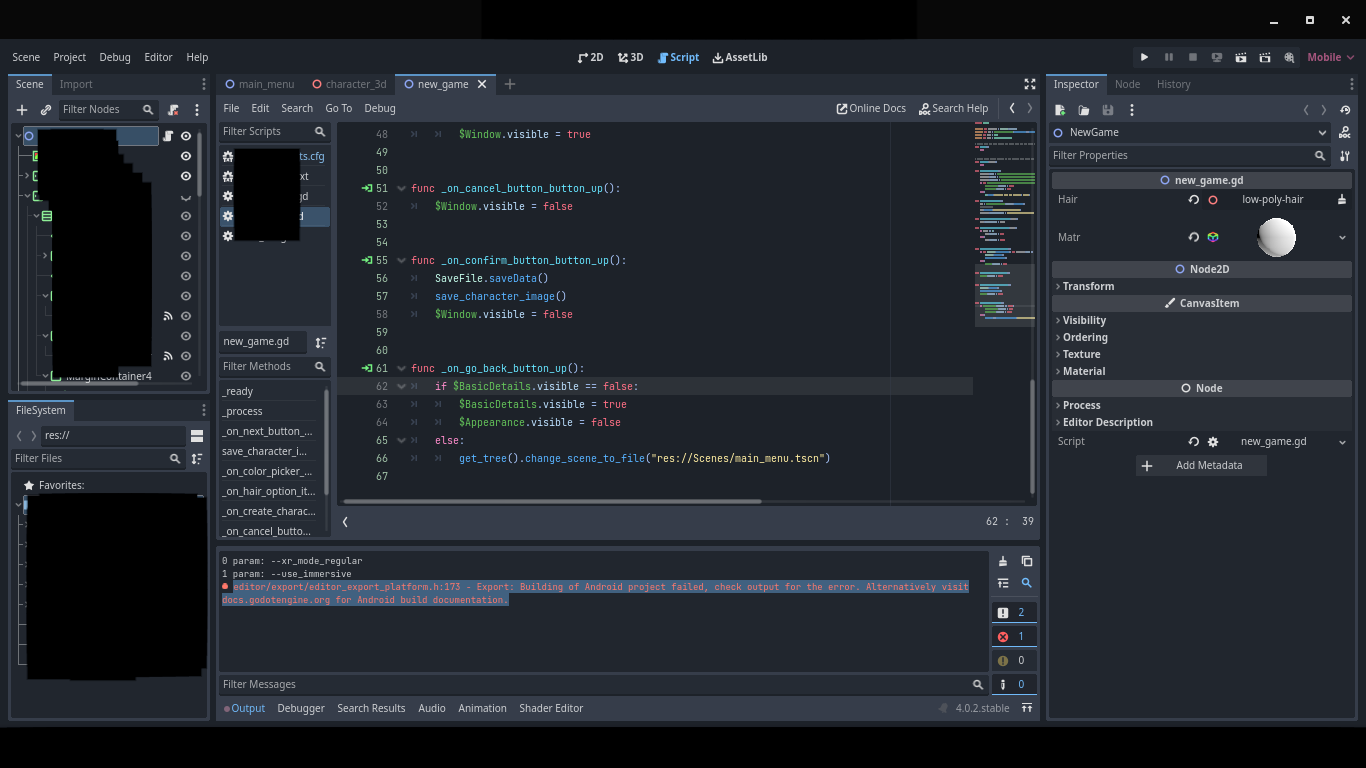Collapse the bottom panel expand icon

pos(1026,708)
